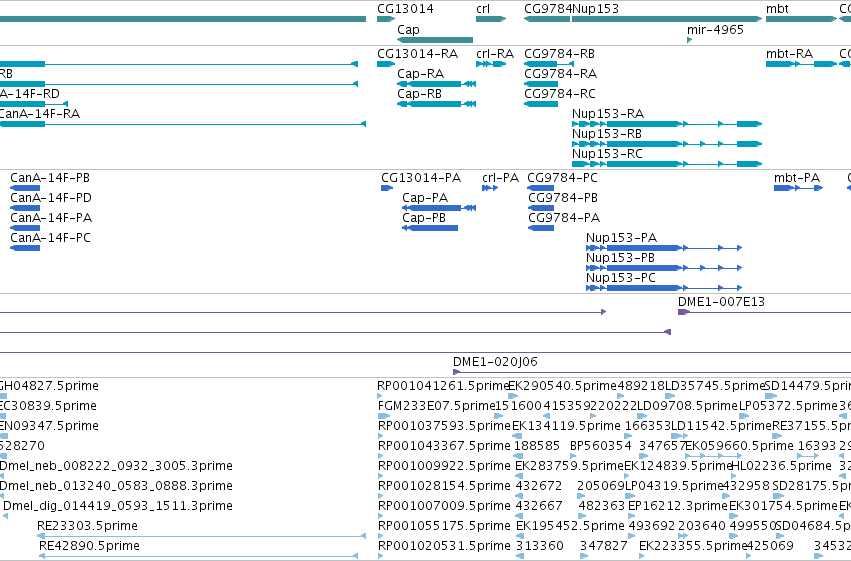Viewport: 851px width, 561px height.
Task: Click transcript CG9784-RC
Action: click(x=541, y=104)
